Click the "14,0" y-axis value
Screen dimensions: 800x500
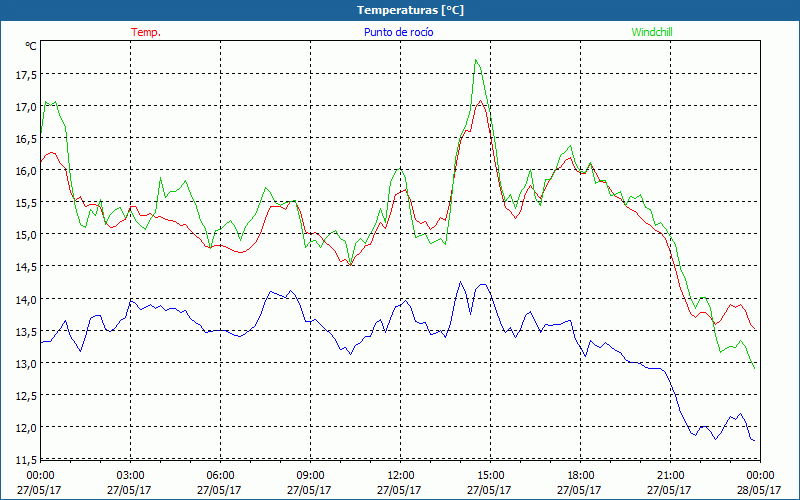26,299
